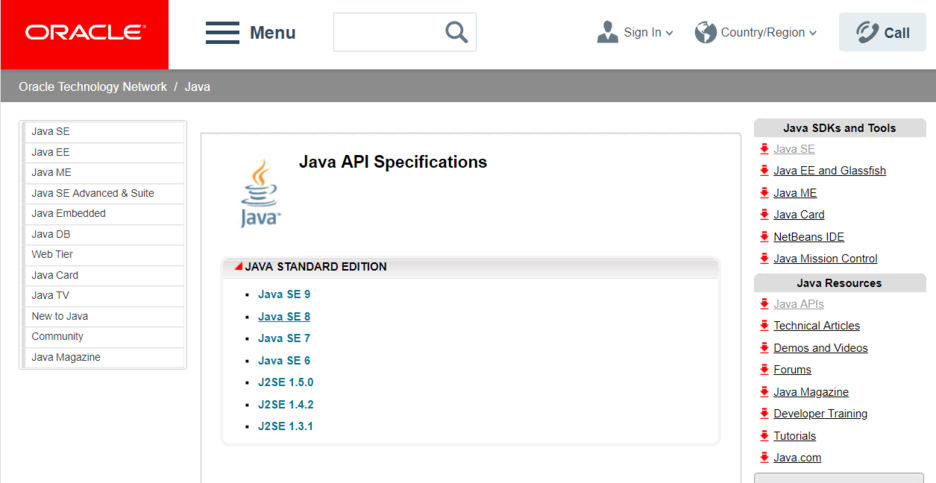Select Java EE in left sidebar

click(x=103, y=152)
